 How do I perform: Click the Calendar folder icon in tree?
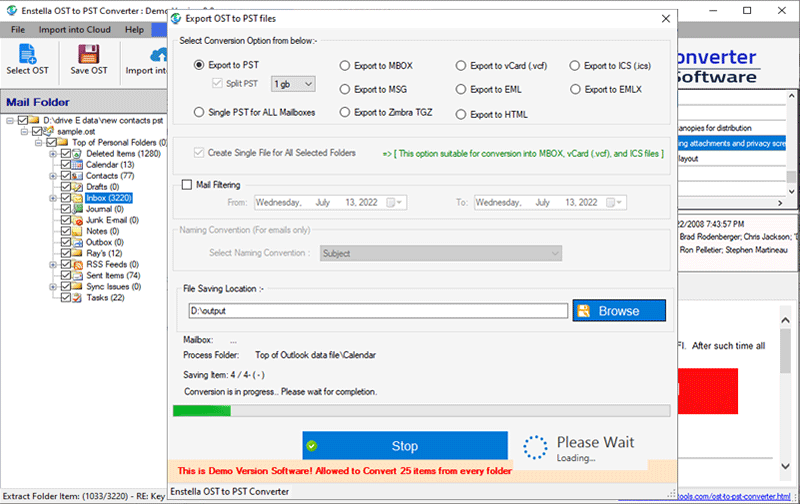click(x=79, y=165)
